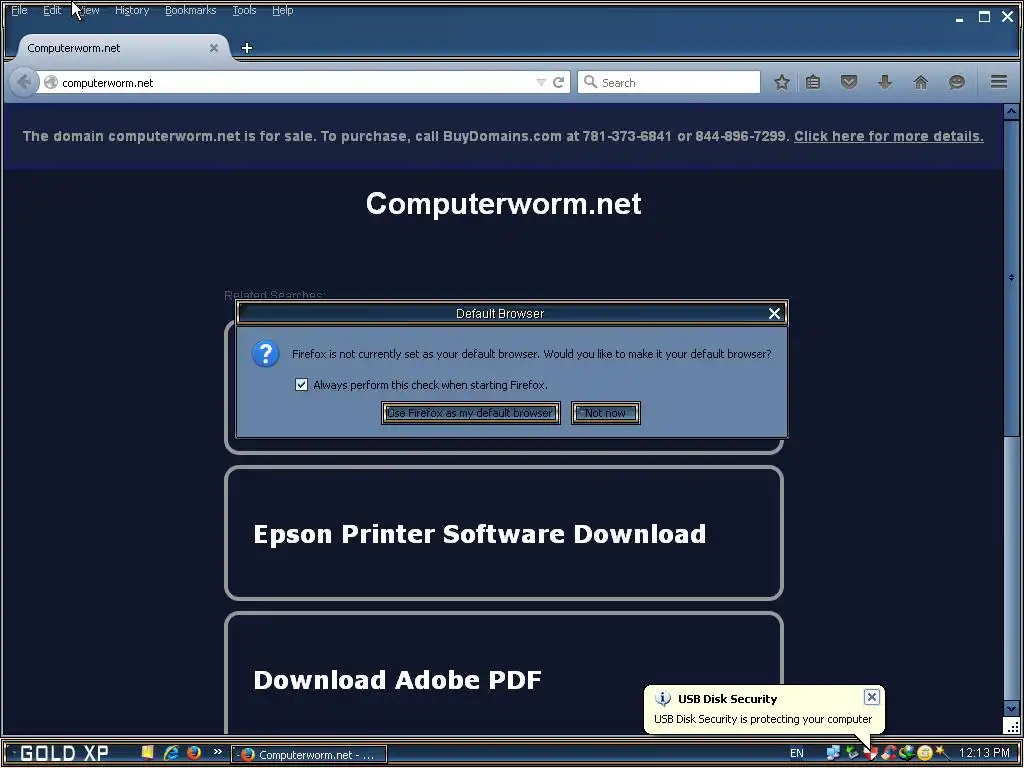Open the Edit menu
This screenshot has width=1024, height=768.
[52, 10]
